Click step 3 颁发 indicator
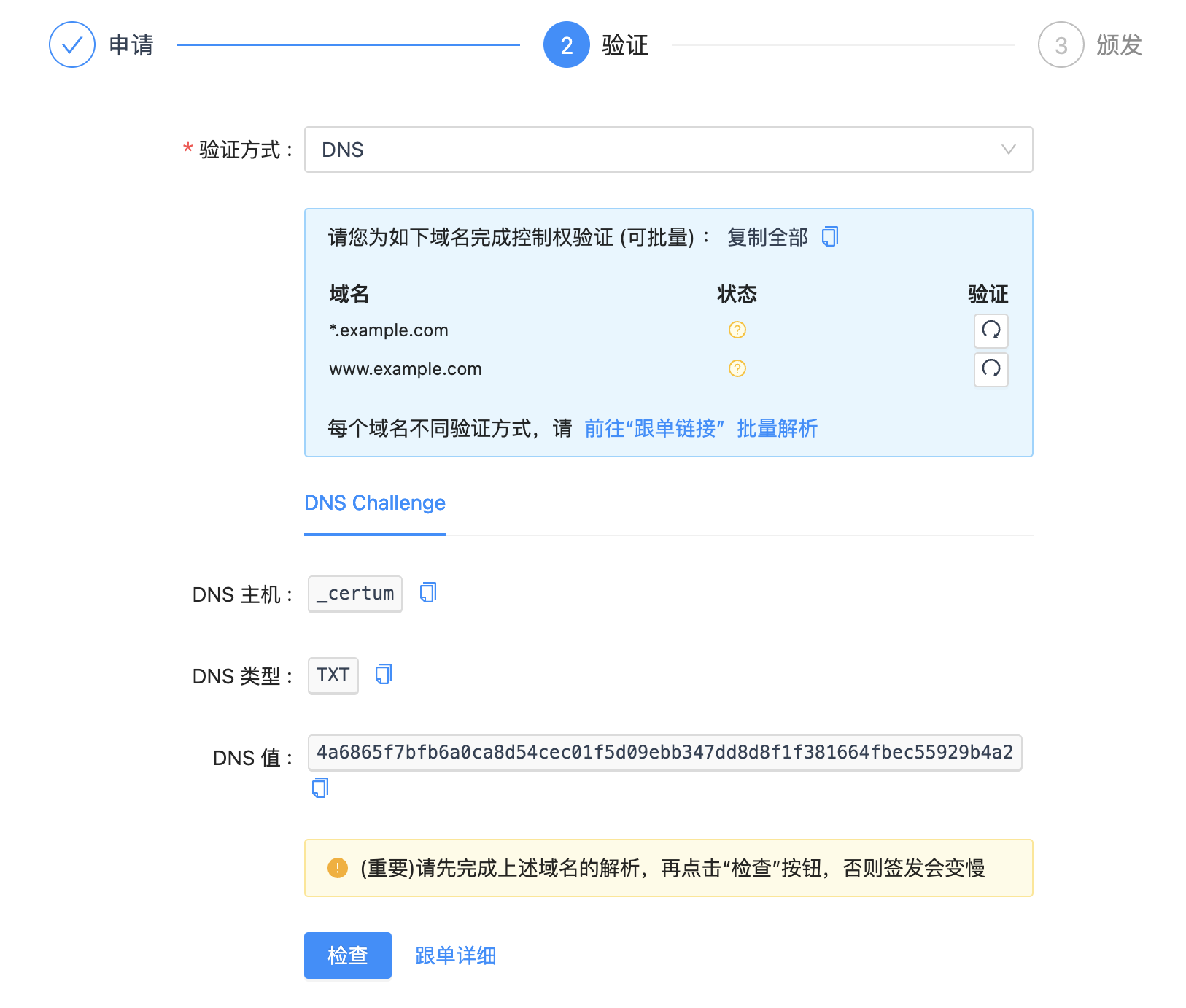 click(1061, 45)
